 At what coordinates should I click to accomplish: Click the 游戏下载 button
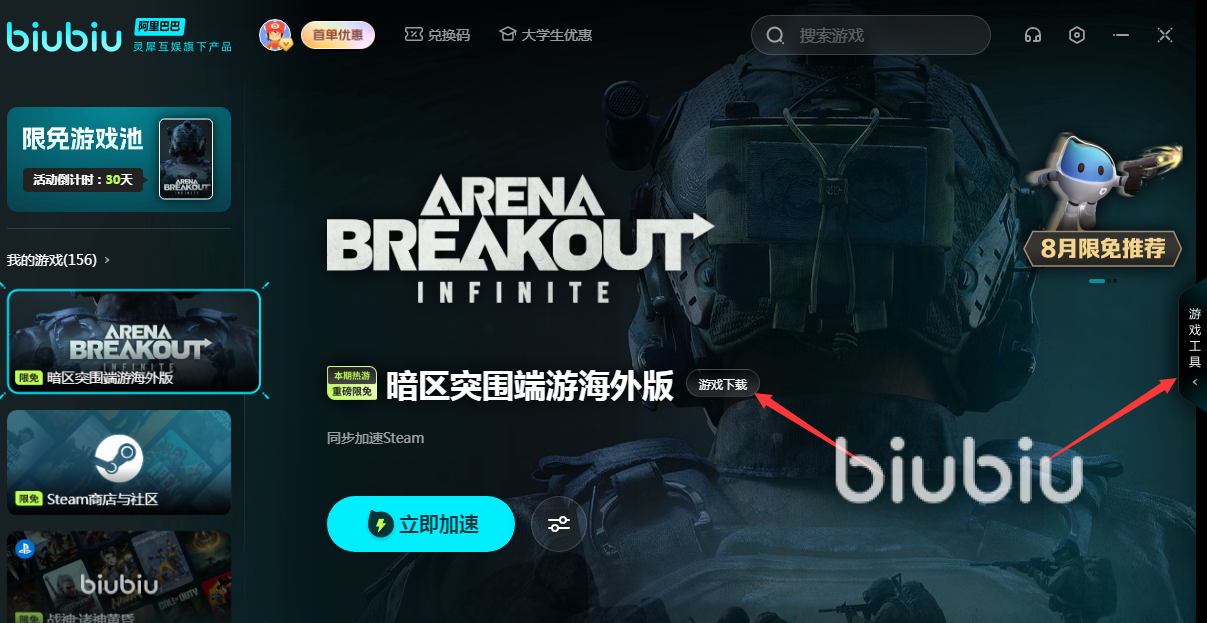723,384
